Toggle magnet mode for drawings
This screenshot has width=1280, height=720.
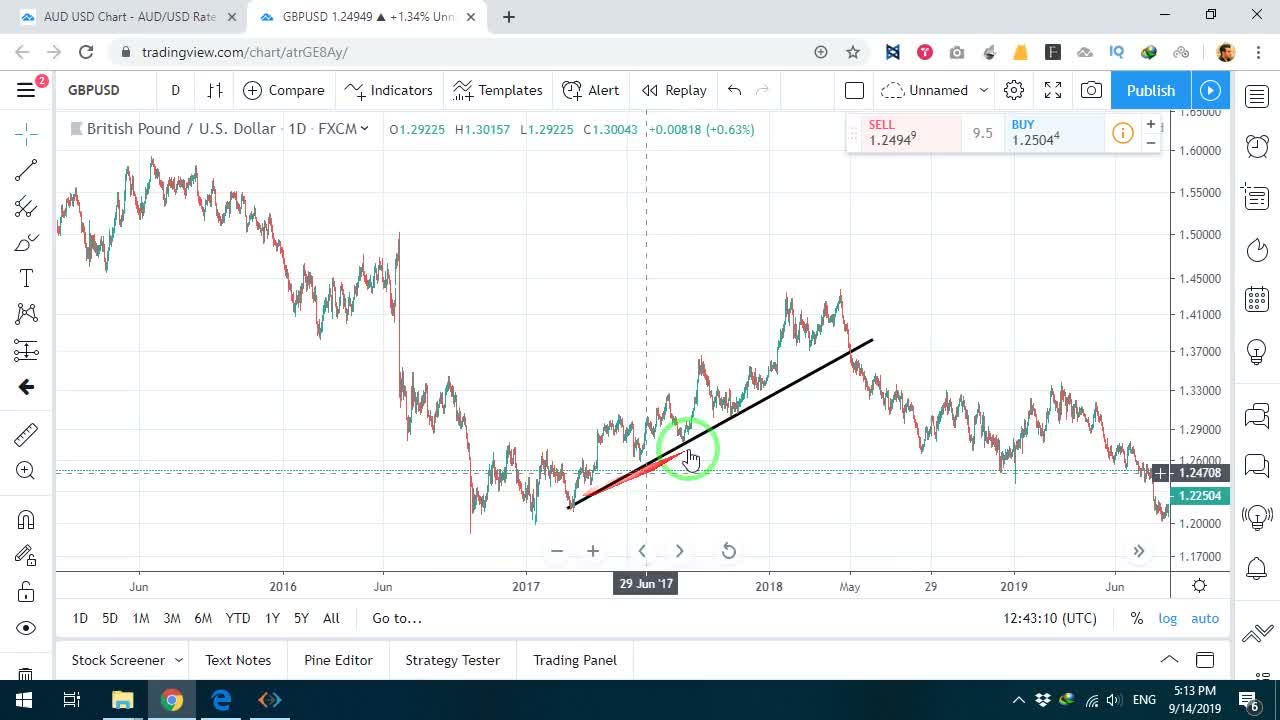[x=26, y=519]
